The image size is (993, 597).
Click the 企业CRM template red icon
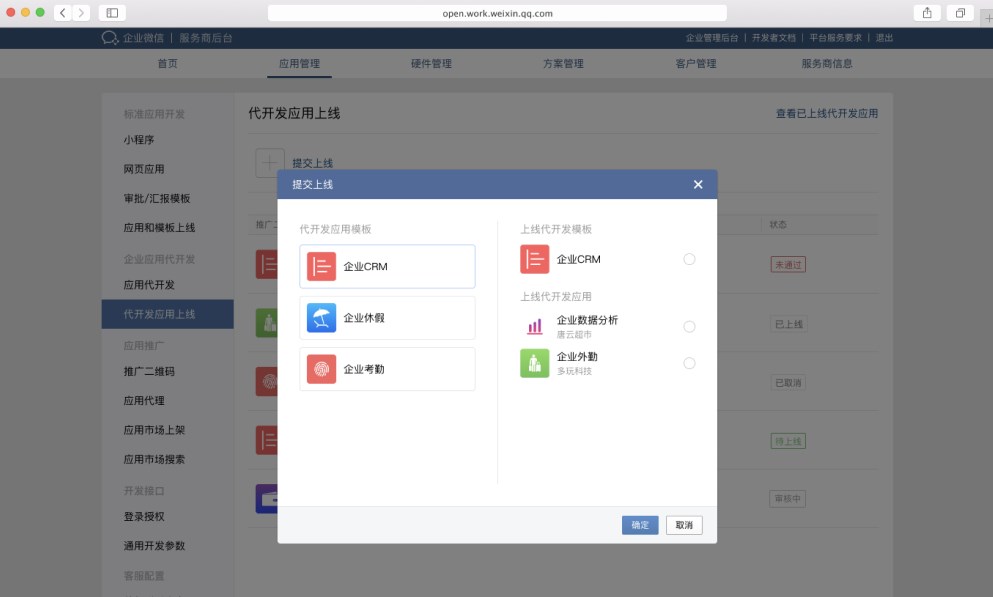322,267
